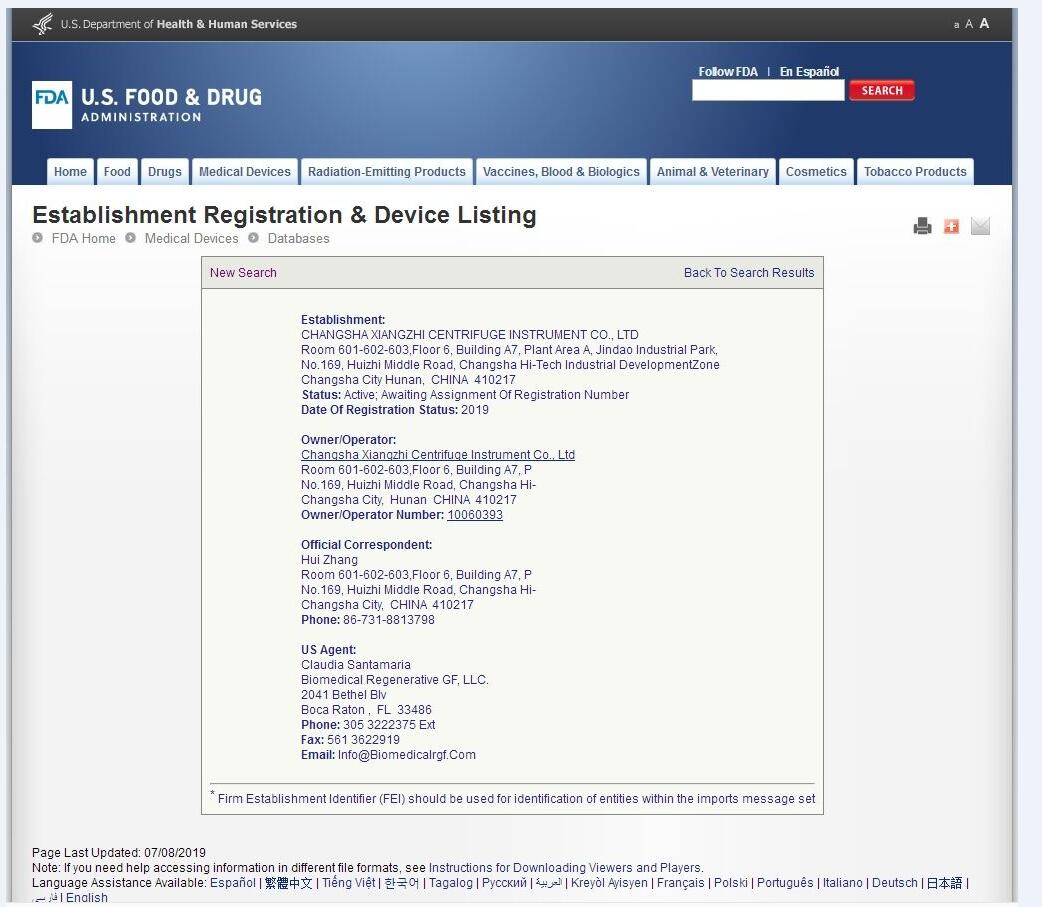Open Changsha Xiangzhi Centrifuge Instrument owner link
This screenshot has height=907, width=1042.
pyautogui.click(x=438, y=455)
